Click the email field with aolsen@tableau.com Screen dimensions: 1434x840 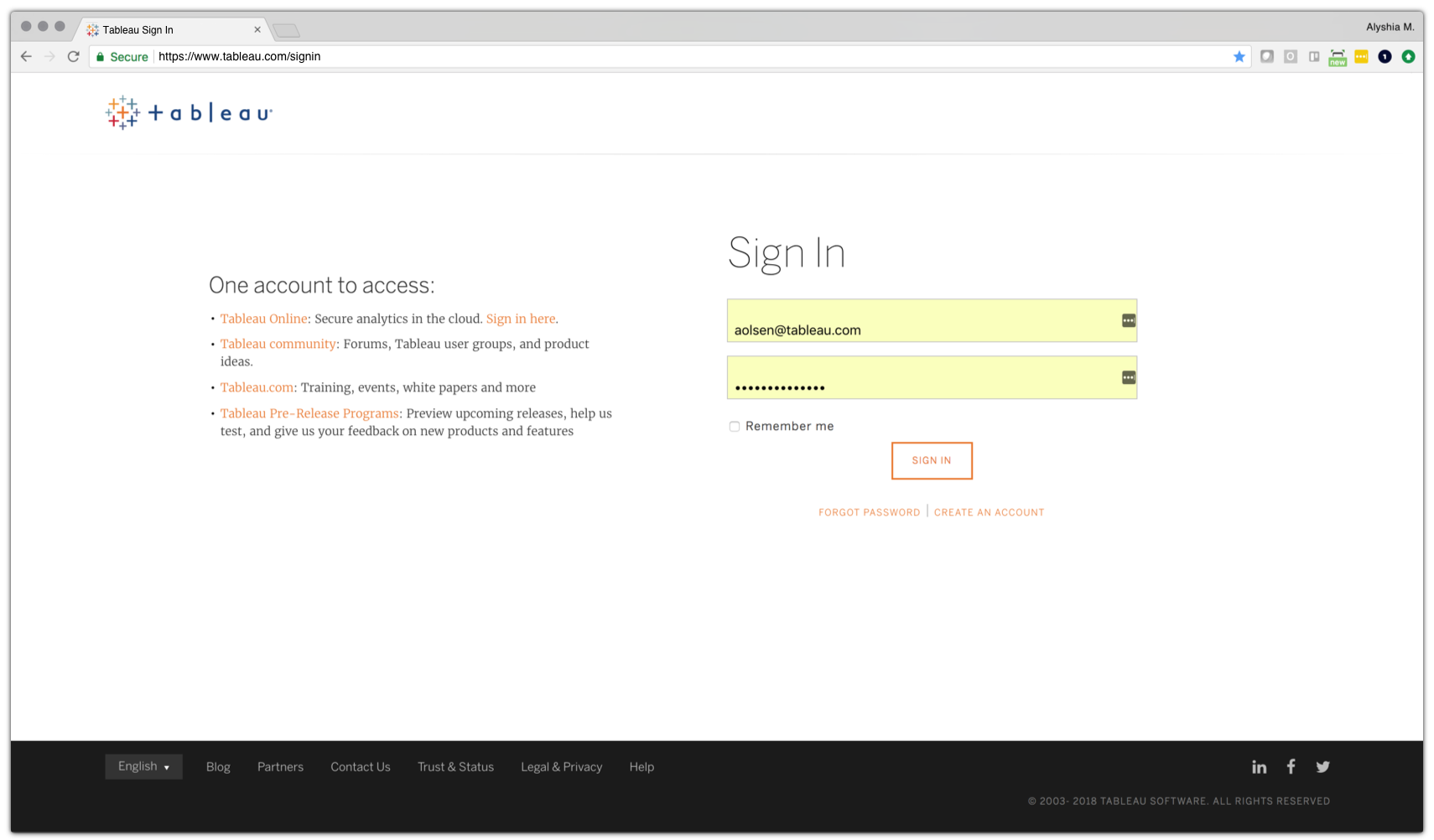click(932, 320)
